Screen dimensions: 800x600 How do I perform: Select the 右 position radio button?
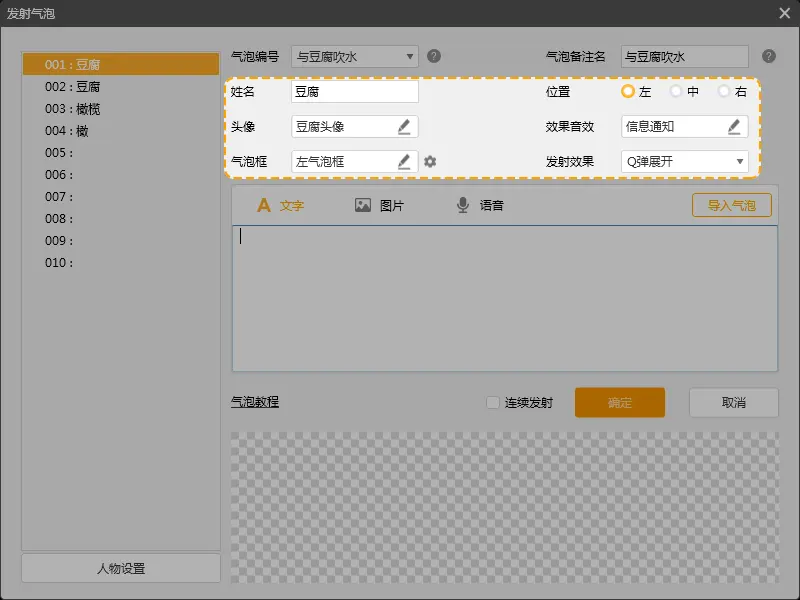click(724, 92)
